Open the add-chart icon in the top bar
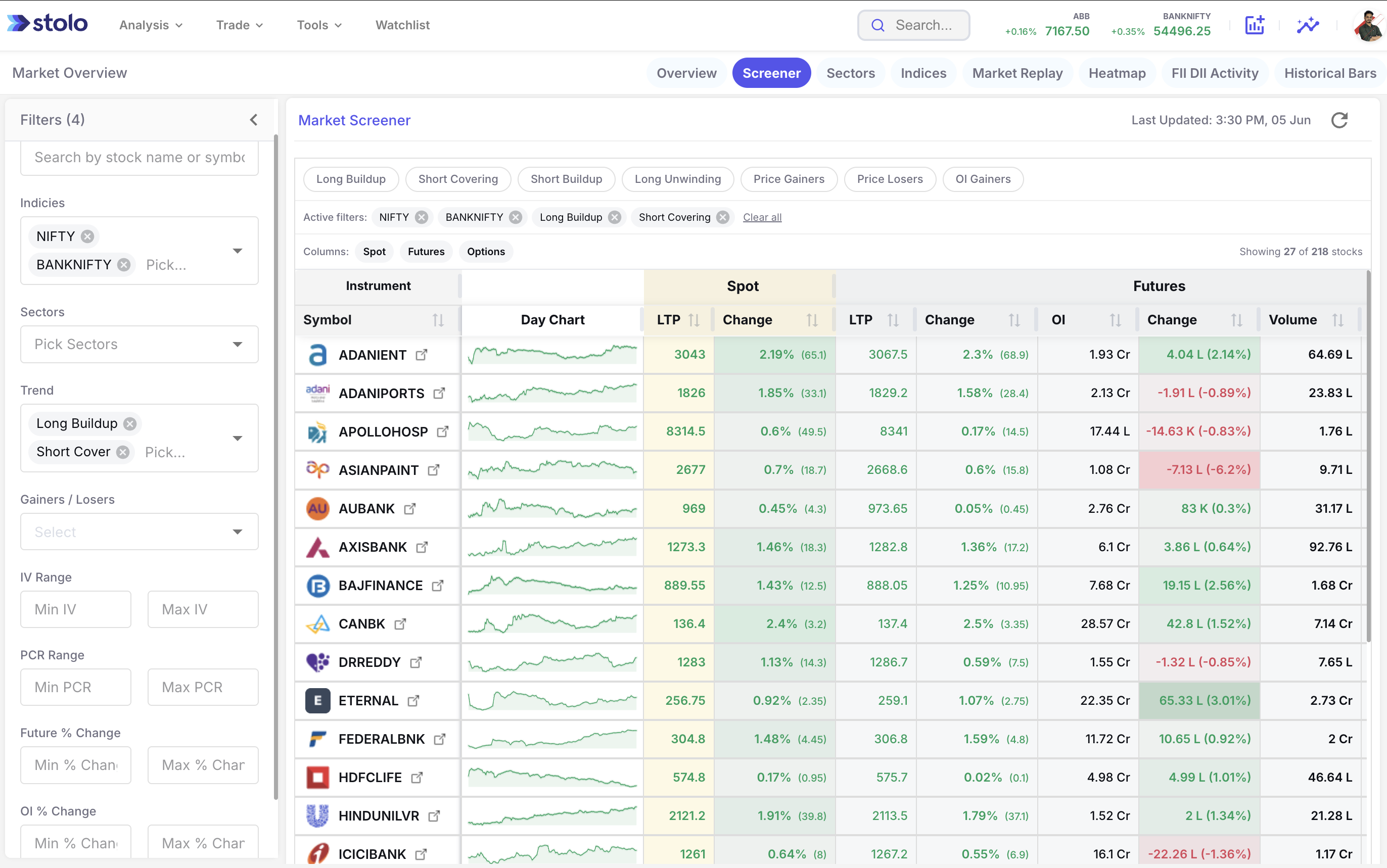Screen dimensions: 1387x868 pos(1255,25)
